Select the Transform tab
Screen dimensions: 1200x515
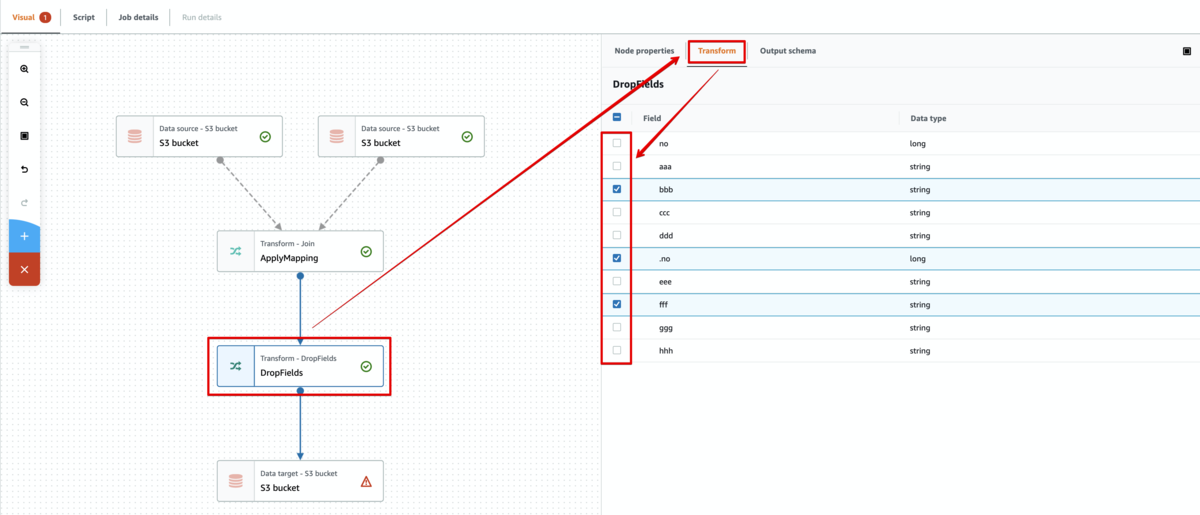pyautogui.click(x=717, y=51)
